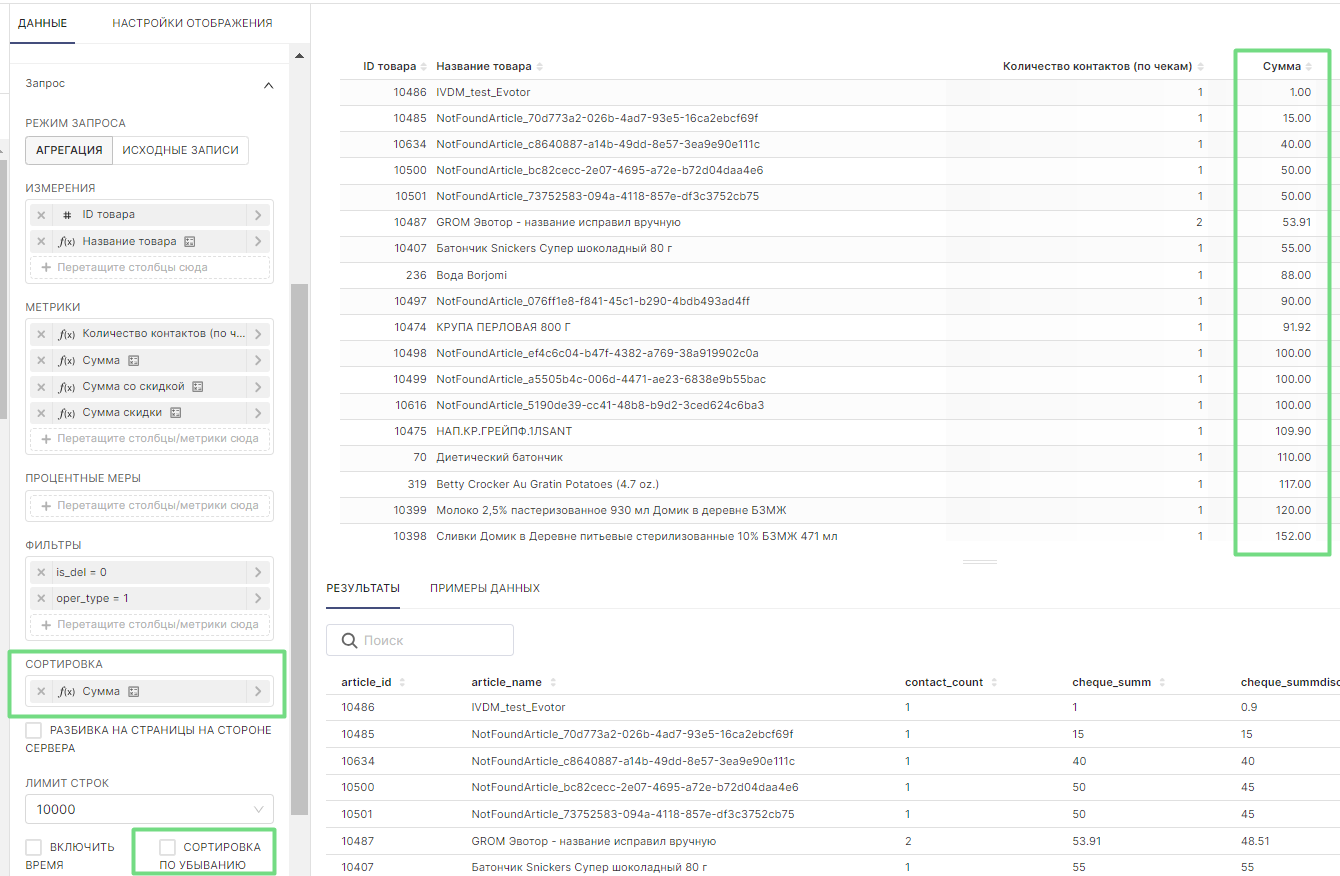Select 'Агрегация' query mode button
Screen dimensions: 1340x876
pos(69,151)
